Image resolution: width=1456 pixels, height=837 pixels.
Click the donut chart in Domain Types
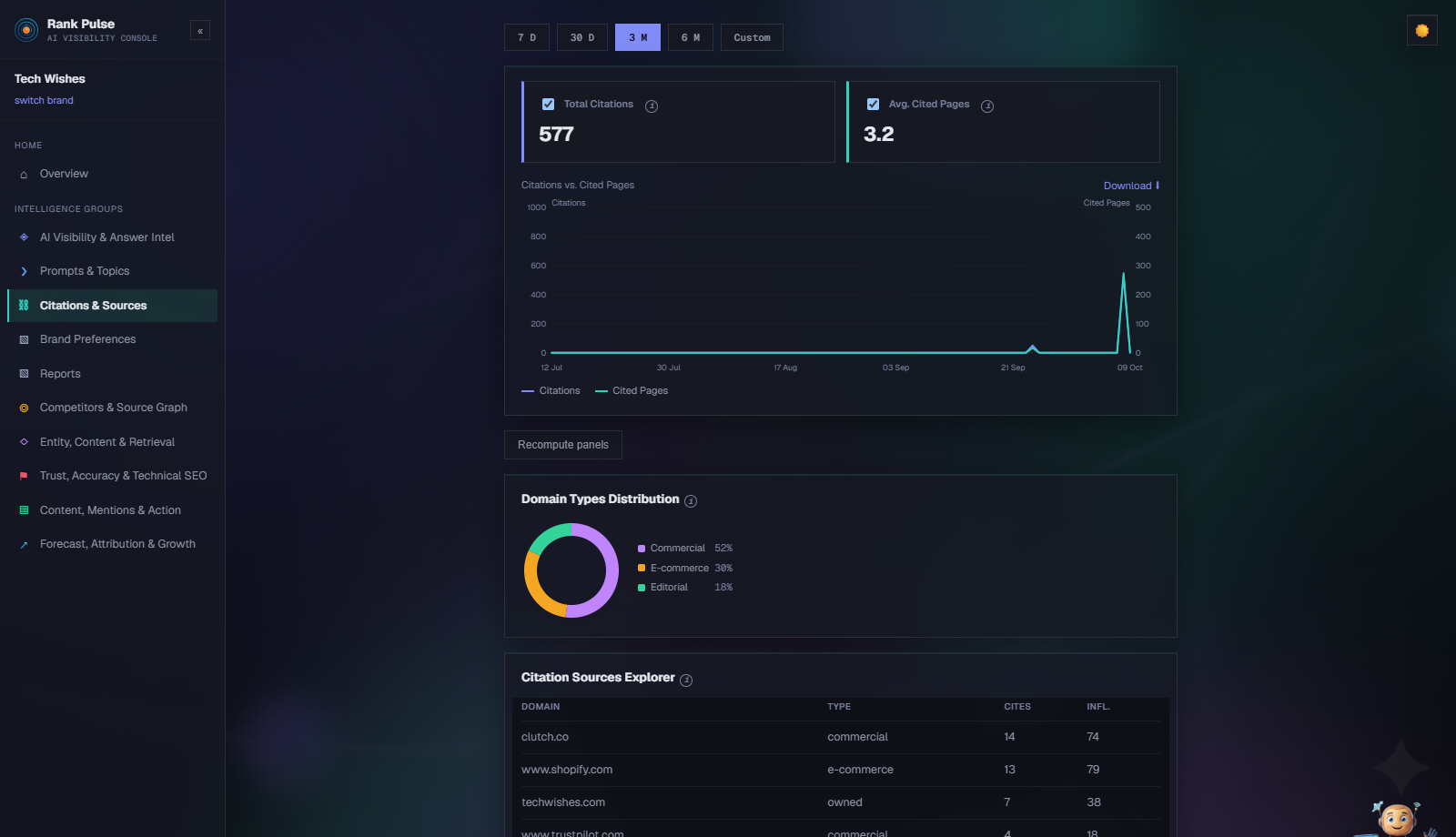tap(571, 570)
